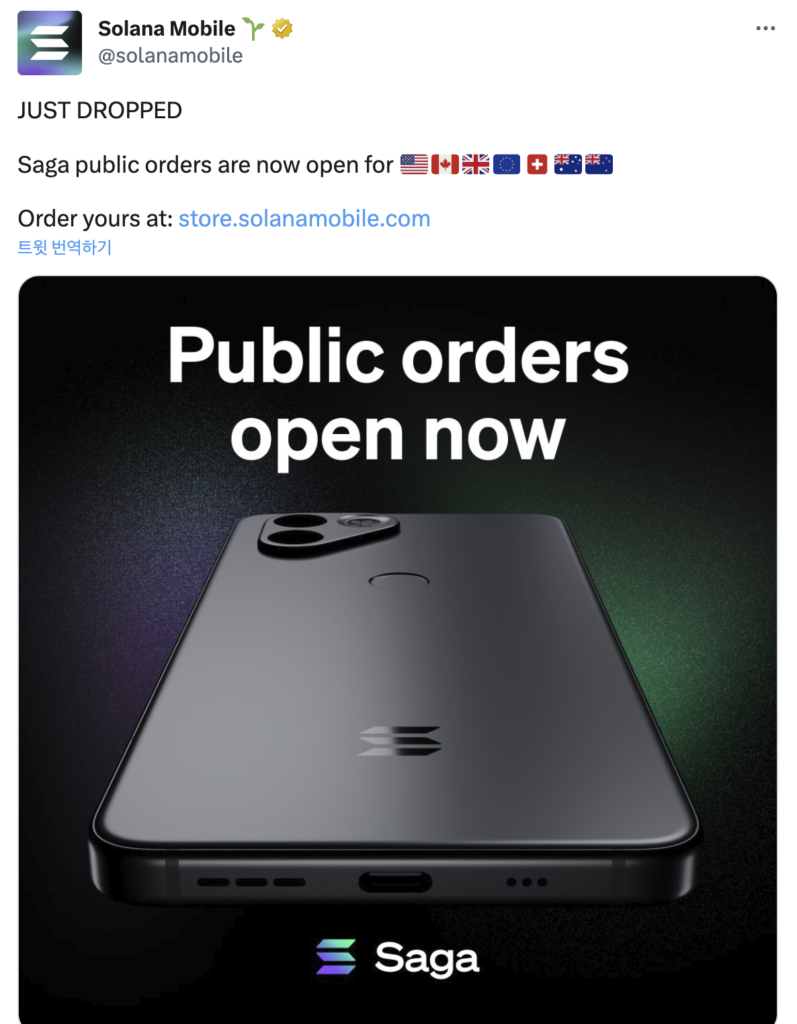
Task: Click the Solana Mobile display name
Action: pos(167,29)
